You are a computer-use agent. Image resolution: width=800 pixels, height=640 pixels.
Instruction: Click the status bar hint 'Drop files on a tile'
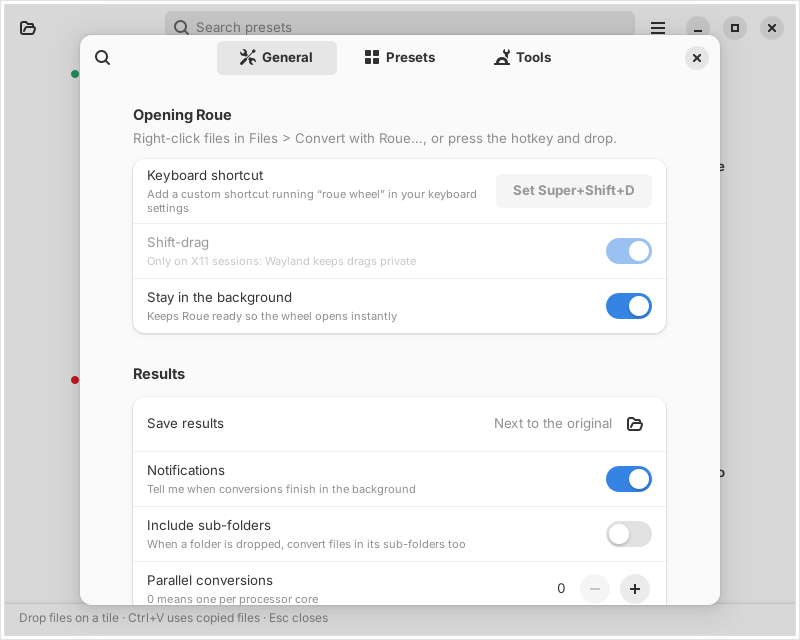tap(69, 618)
